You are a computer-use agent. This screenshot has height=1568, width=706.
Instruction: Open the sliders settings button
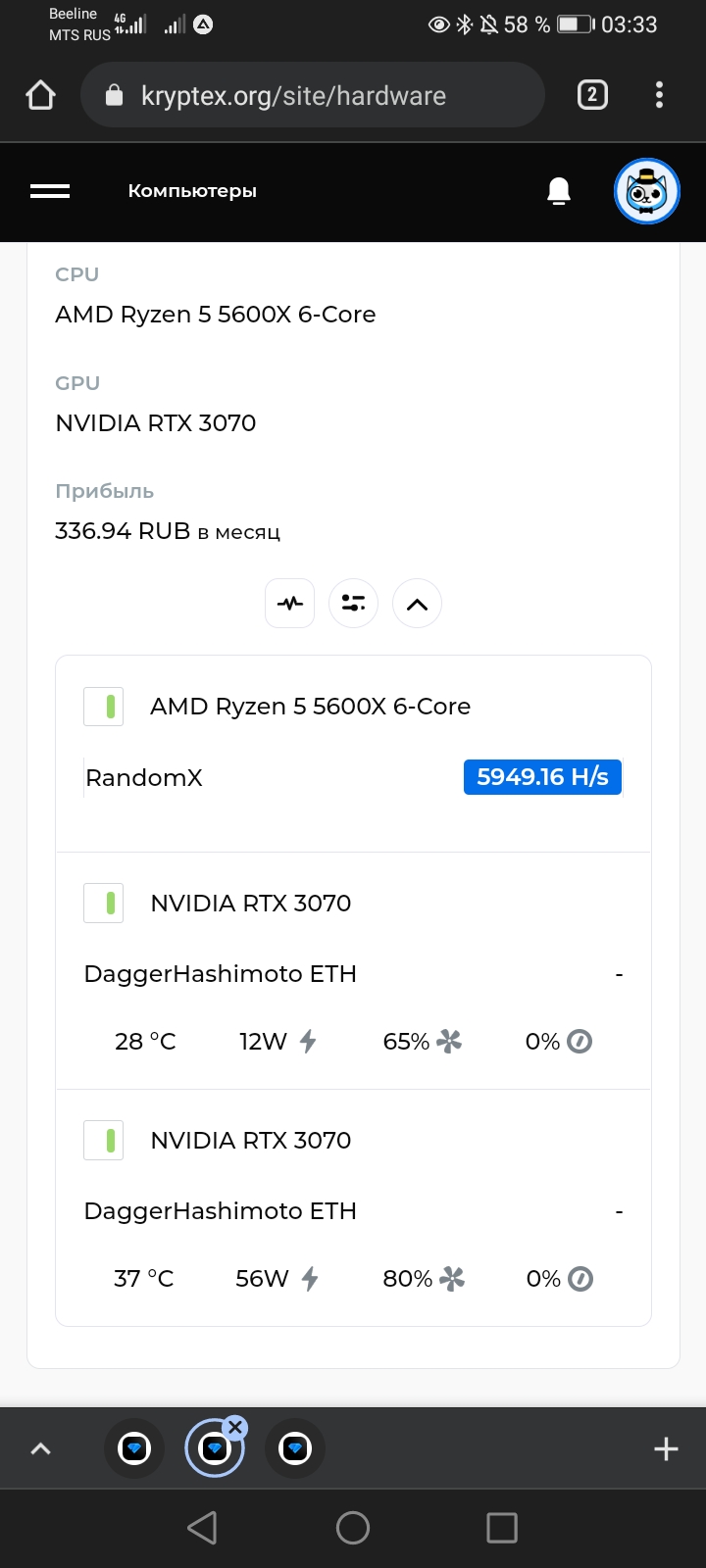(353, 604)
